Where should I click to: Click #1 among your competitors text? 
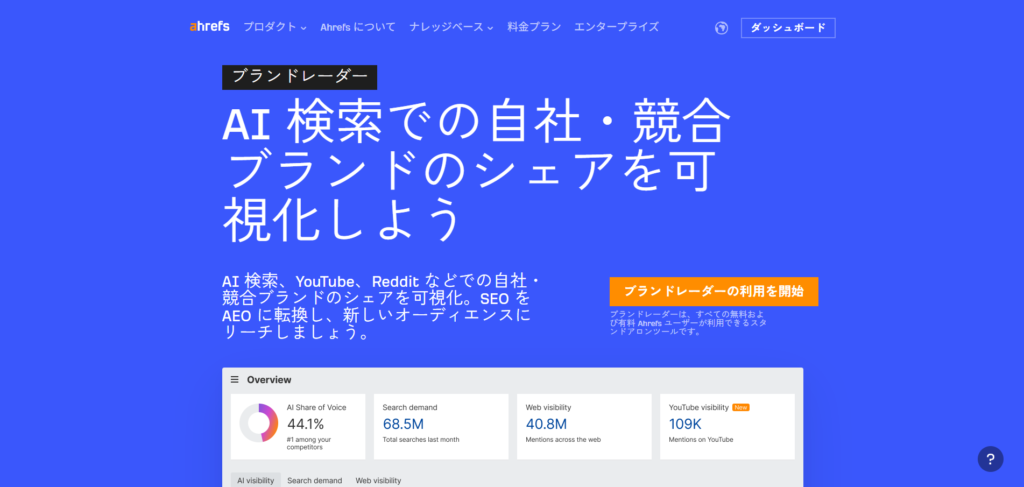coord(309,443)
